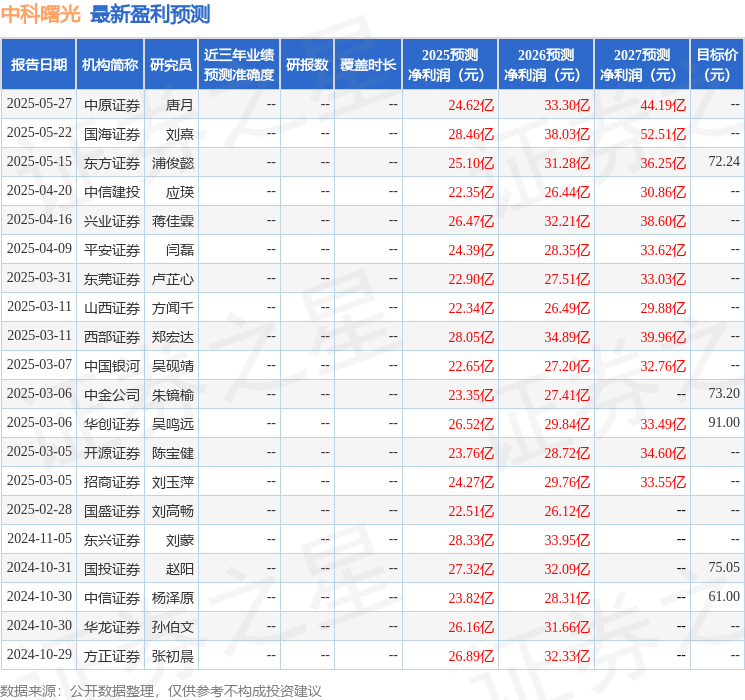The width and height of the screenshot is (745, 700).
Task: Click the date 2024-11-05
Action: coord(39,538)
